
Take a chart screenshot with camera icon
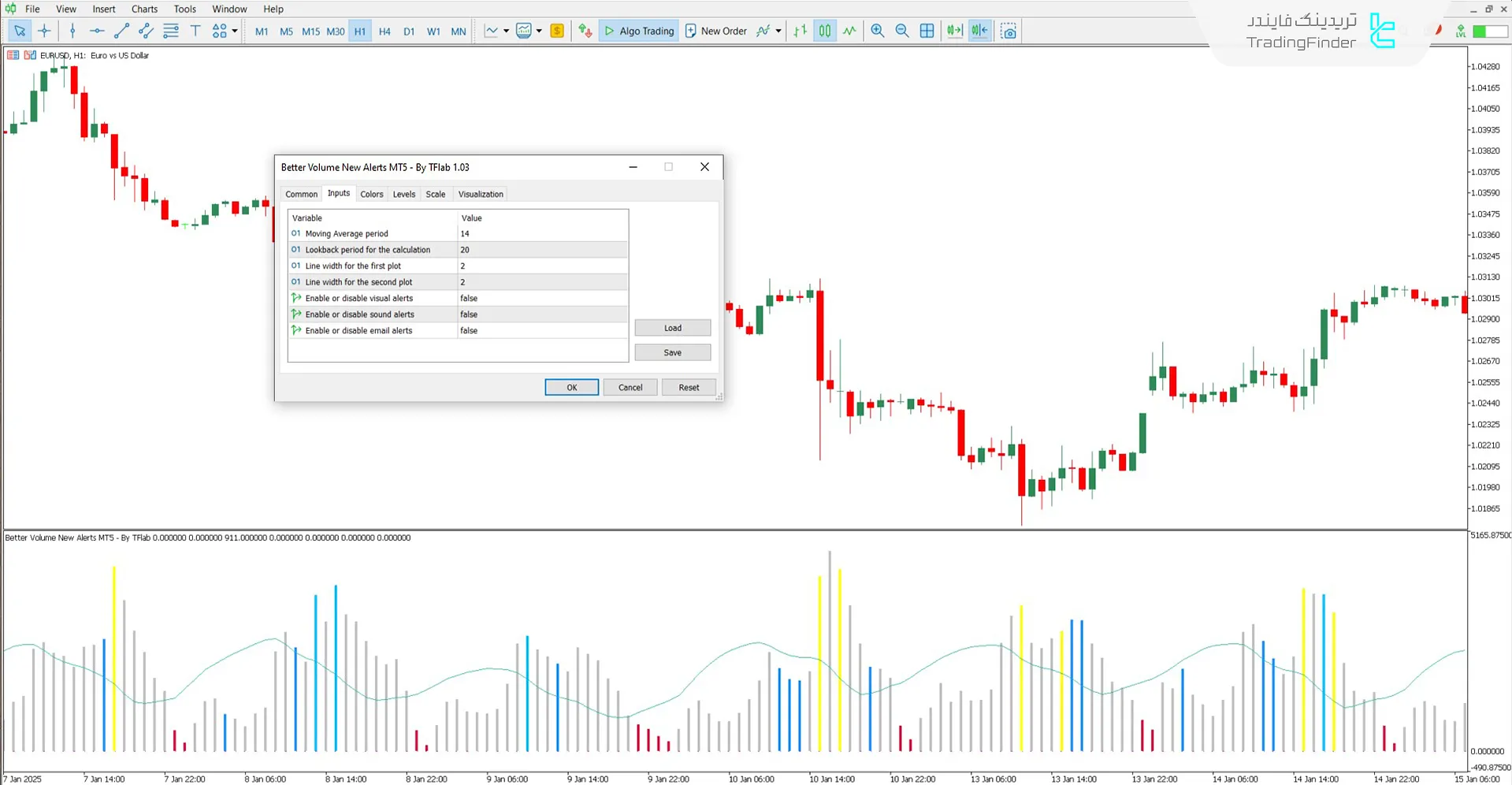[1009, 31]
